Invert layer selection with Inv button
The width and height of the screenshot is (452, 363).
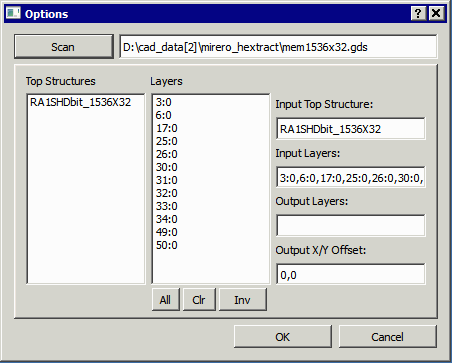(x=242, y=300)
